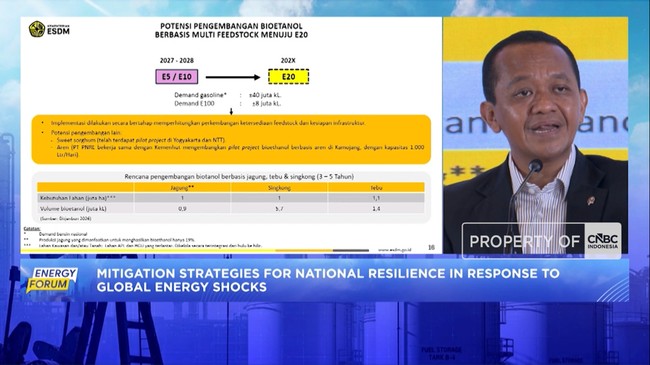Image resolution: width=650 pixels, height=365 pixels.
Task: Click the 'Implementasi dilakukan secara bertahap' bullet
Action: (208, 123)
